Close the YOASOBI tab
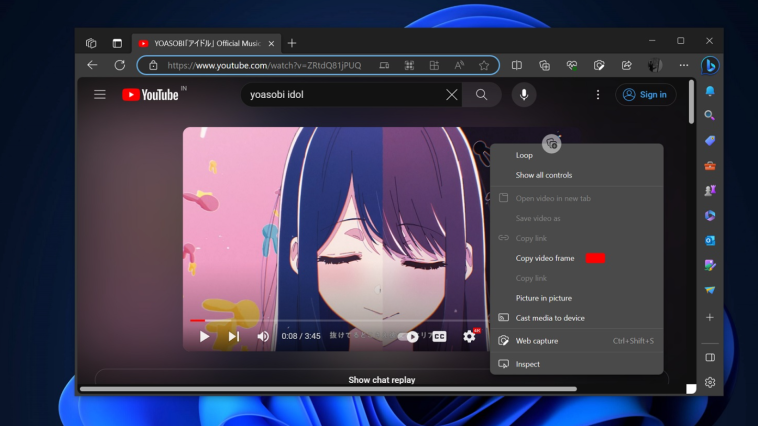758x426 pixels. coord(271,44)
